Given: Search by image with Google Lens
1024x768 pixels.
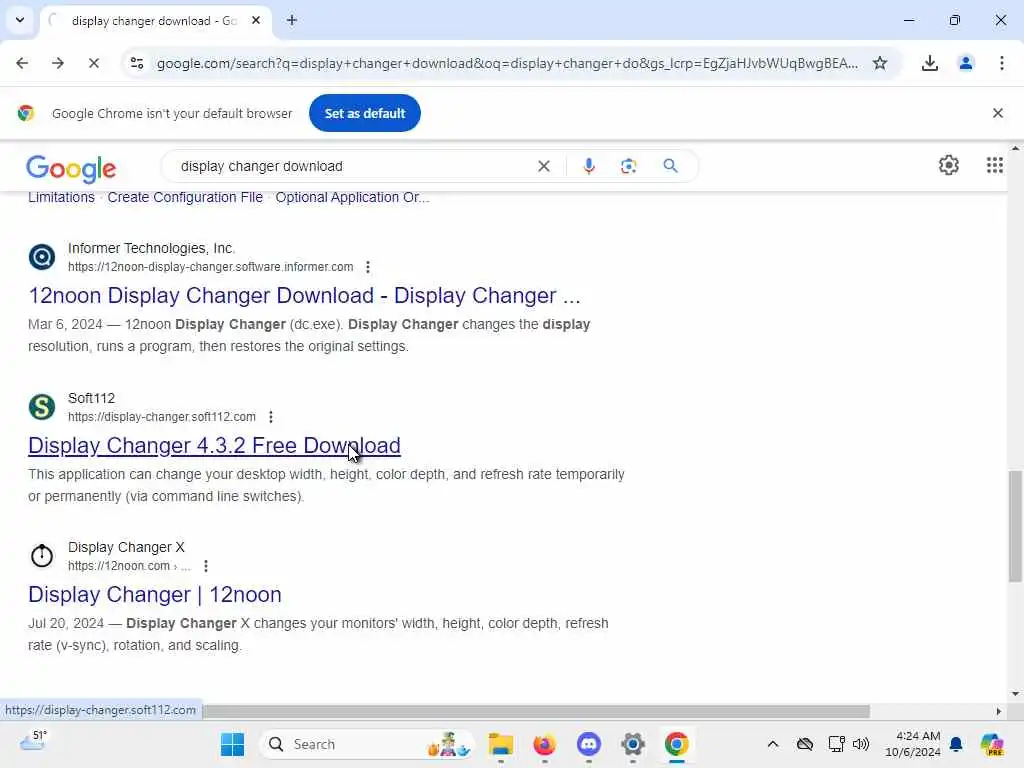Looking at the screenshot, I should pyautogui.click(x=628, y=166).
